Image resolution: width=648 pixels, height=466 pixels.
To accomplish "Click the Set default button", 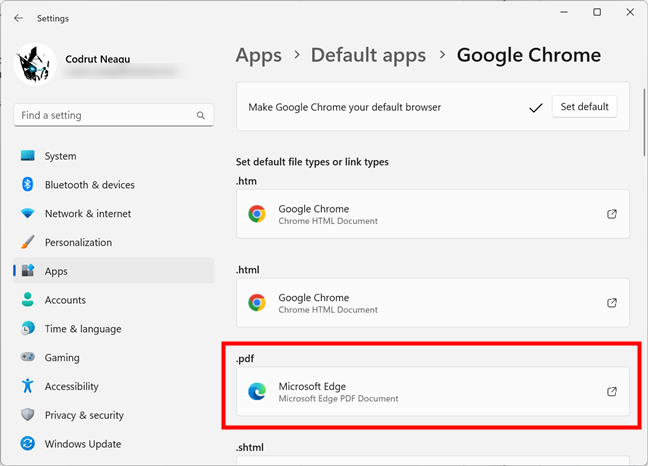I will click(584, 107).
